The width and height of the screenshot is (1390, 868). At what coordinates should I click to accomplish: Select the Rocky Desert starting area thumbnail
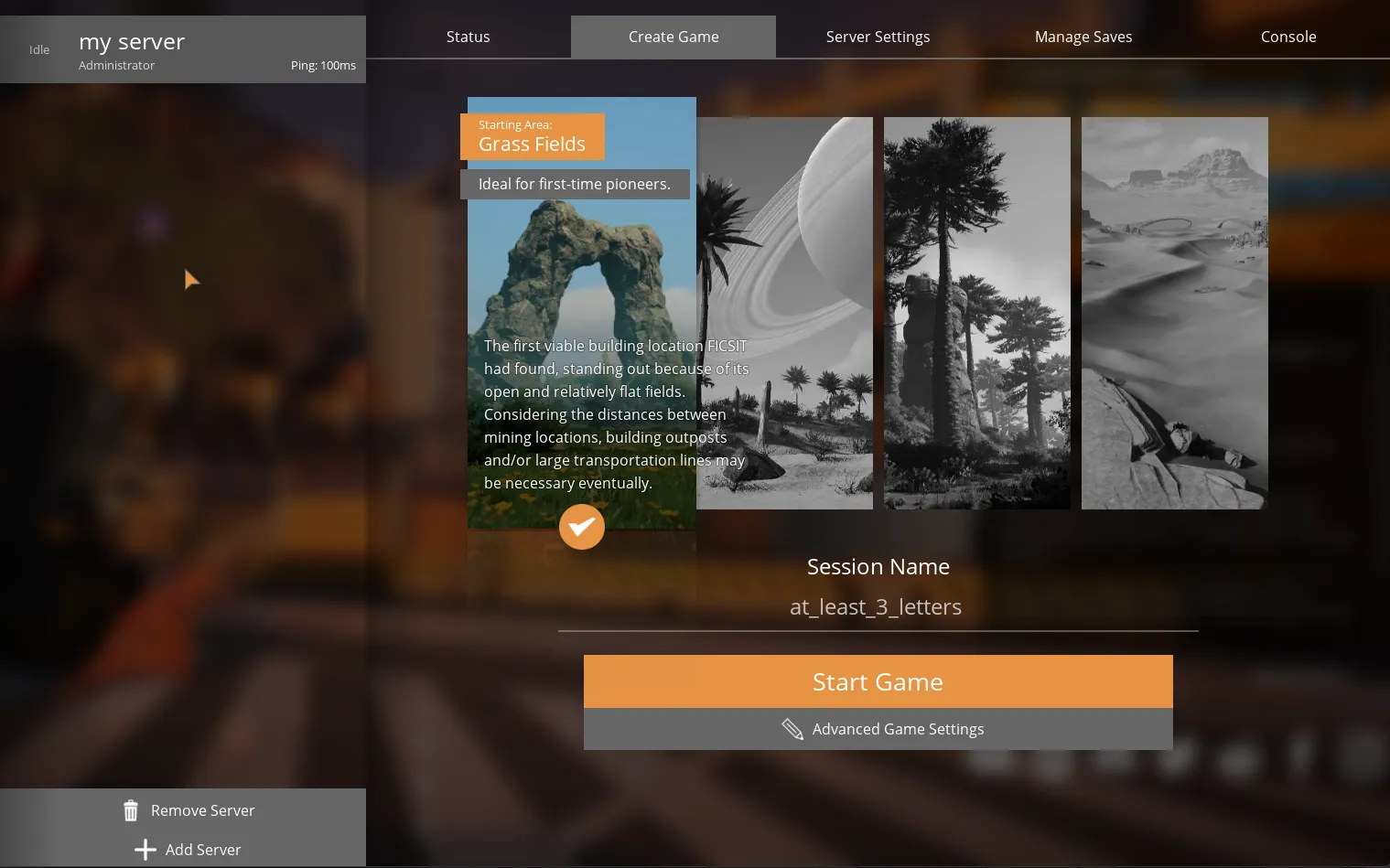coord(784,313)
